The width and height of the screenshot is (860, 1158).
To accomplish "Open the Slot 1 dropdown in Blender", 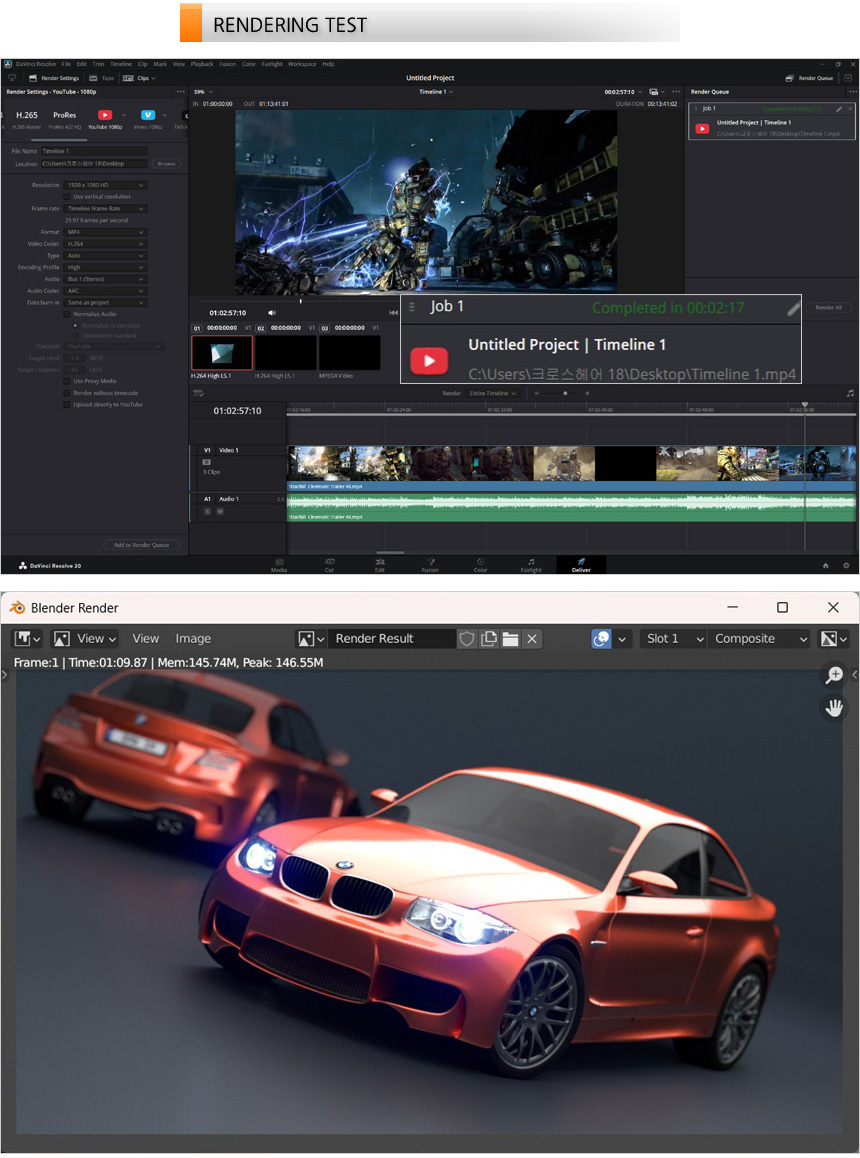I will pos(673,639).
